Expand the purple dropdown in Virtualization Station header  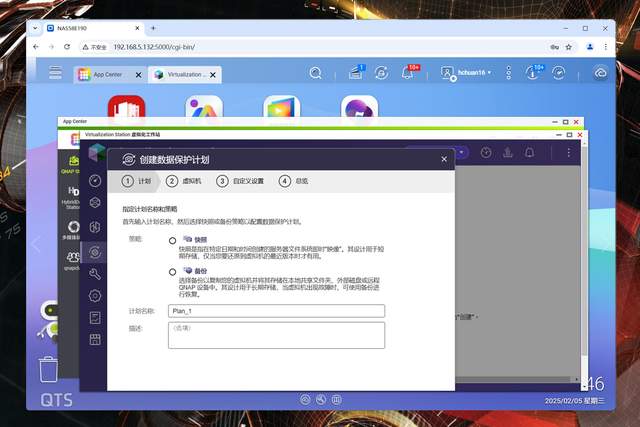pos(462,153)
